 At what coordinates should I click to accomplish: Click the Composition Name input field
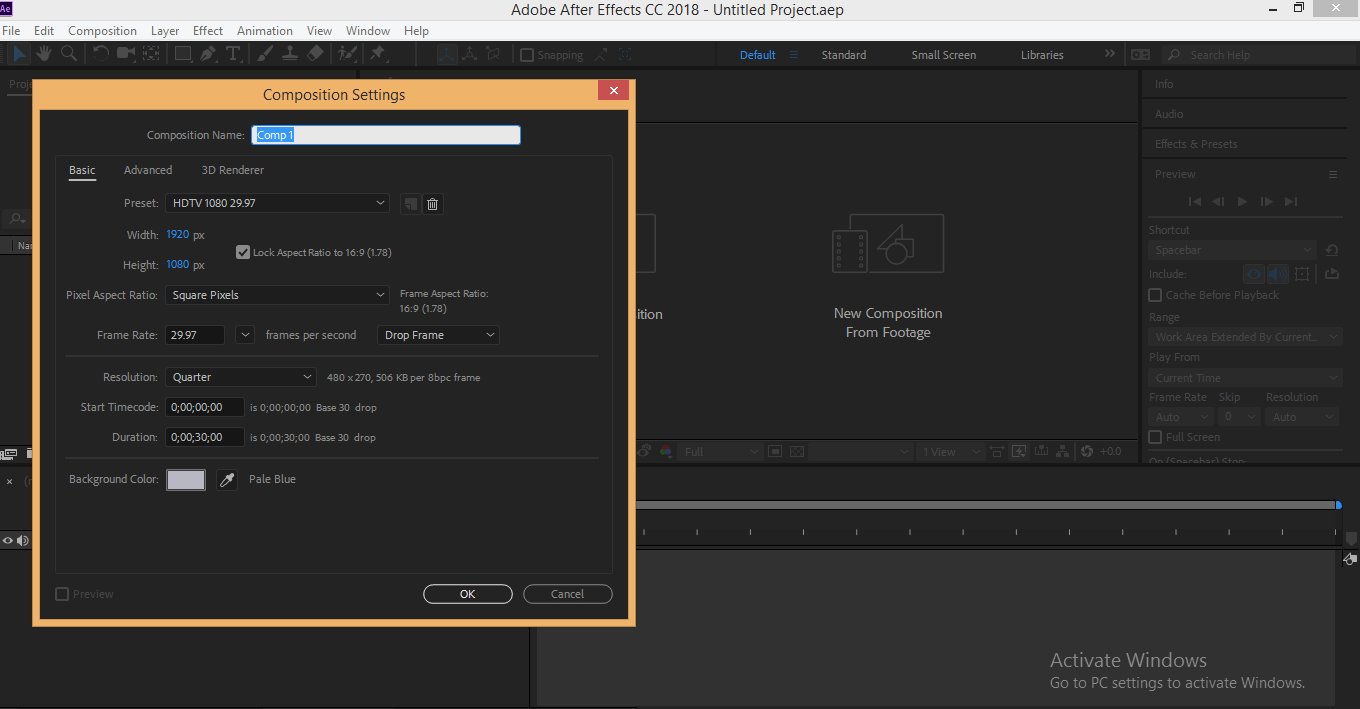[386, 135]
